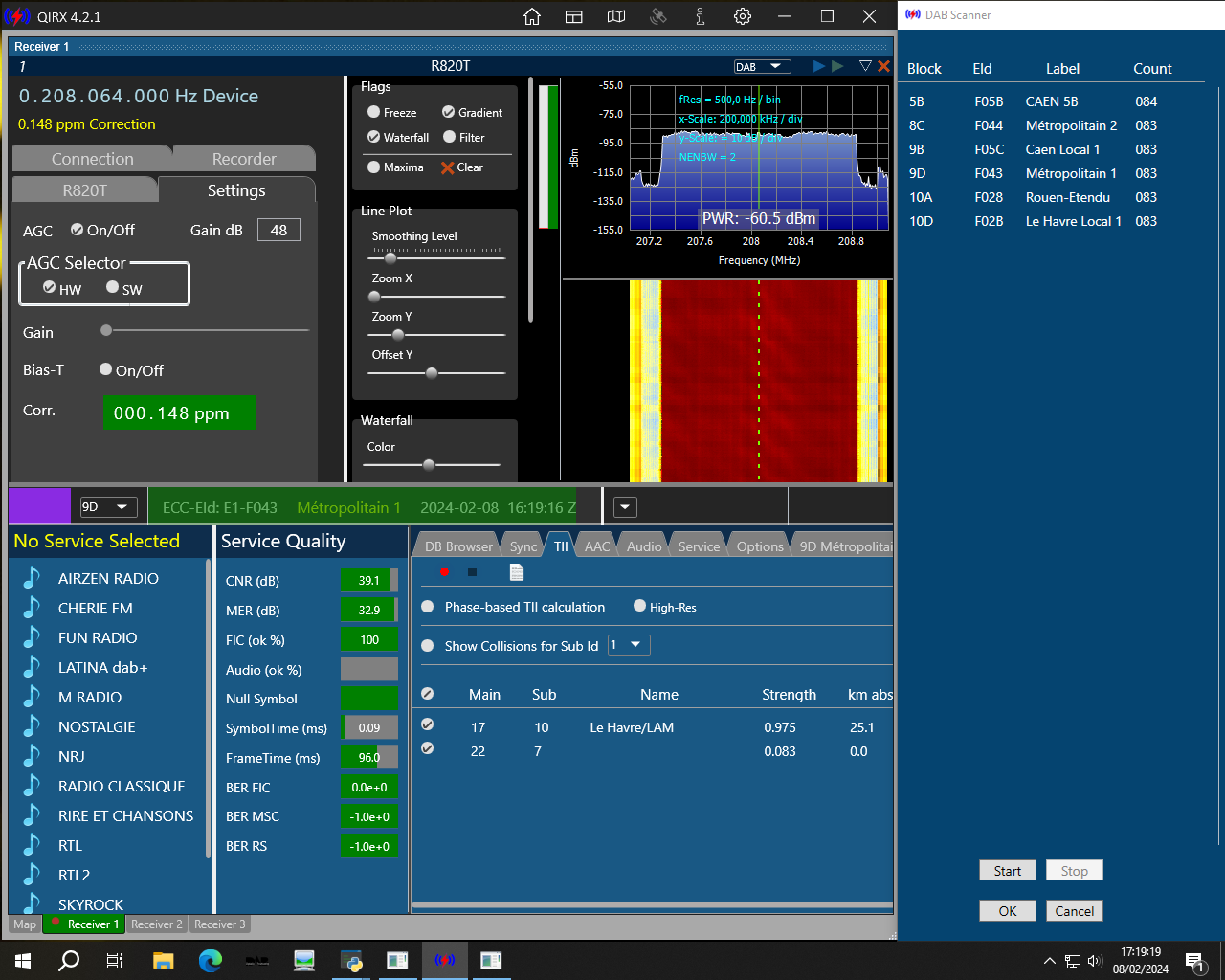Open the Map tab at bottom
1225x980 pixels.
[x=25, y=924]
